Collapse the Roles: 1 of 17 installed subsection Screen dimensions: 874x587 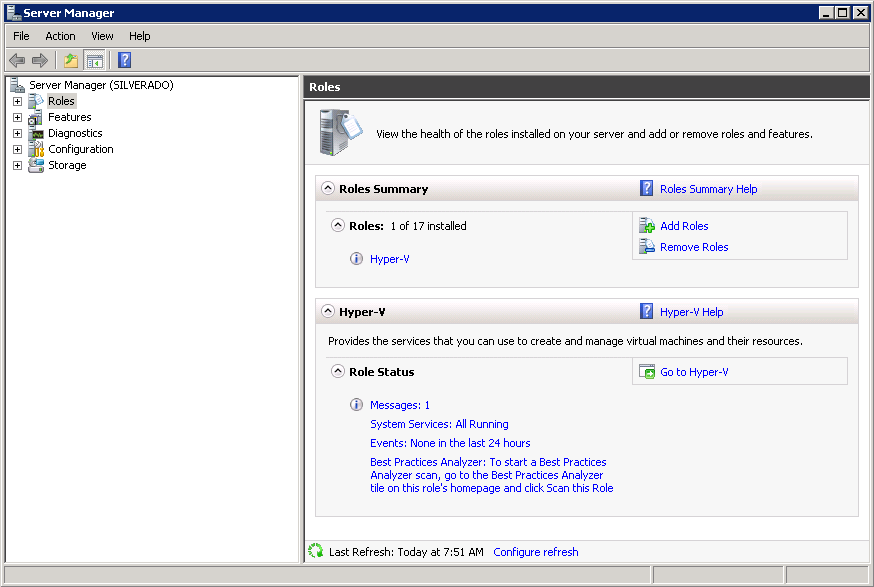pos(338,225)
